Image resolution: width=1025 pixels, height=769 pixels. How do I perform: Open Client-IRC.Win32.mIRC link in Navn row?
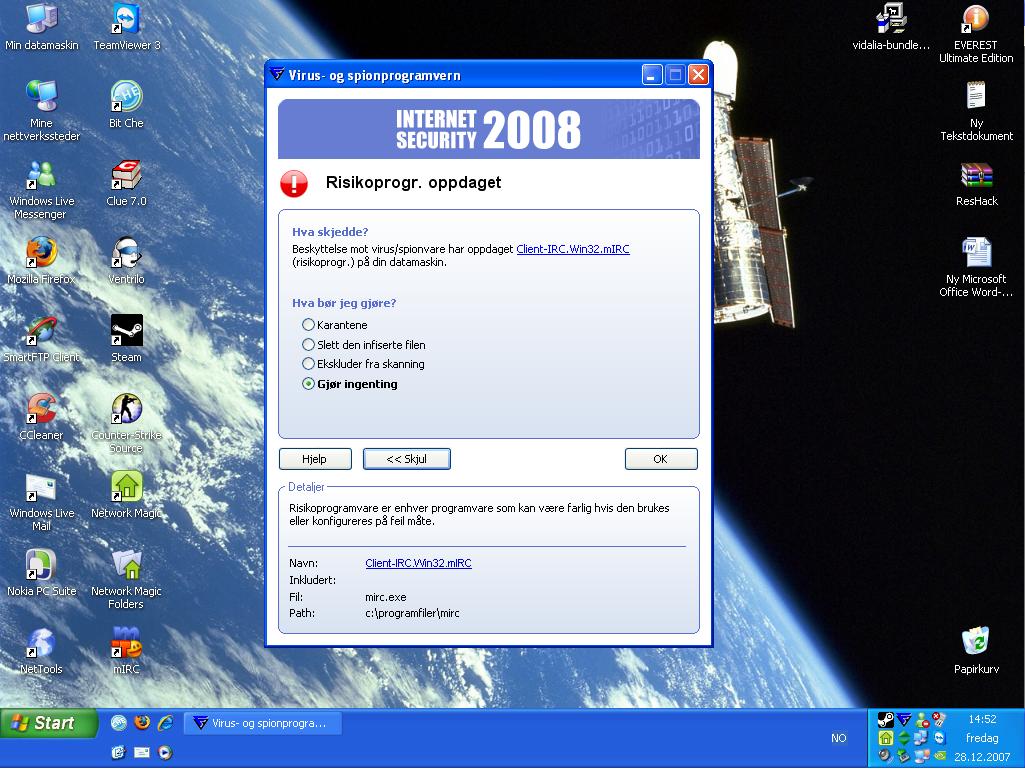point(418,563)
